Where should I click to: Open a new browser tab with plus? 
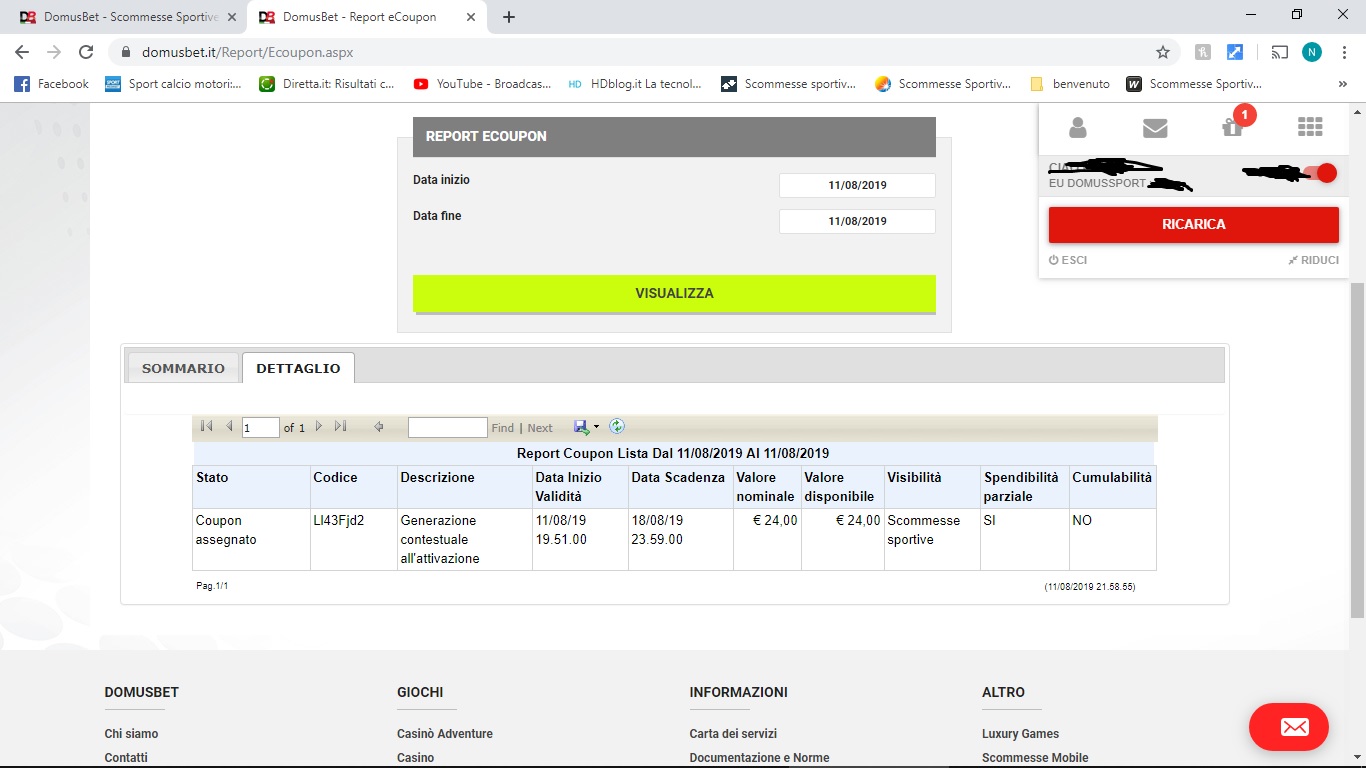pyautogui.click(x=509, y=17)
